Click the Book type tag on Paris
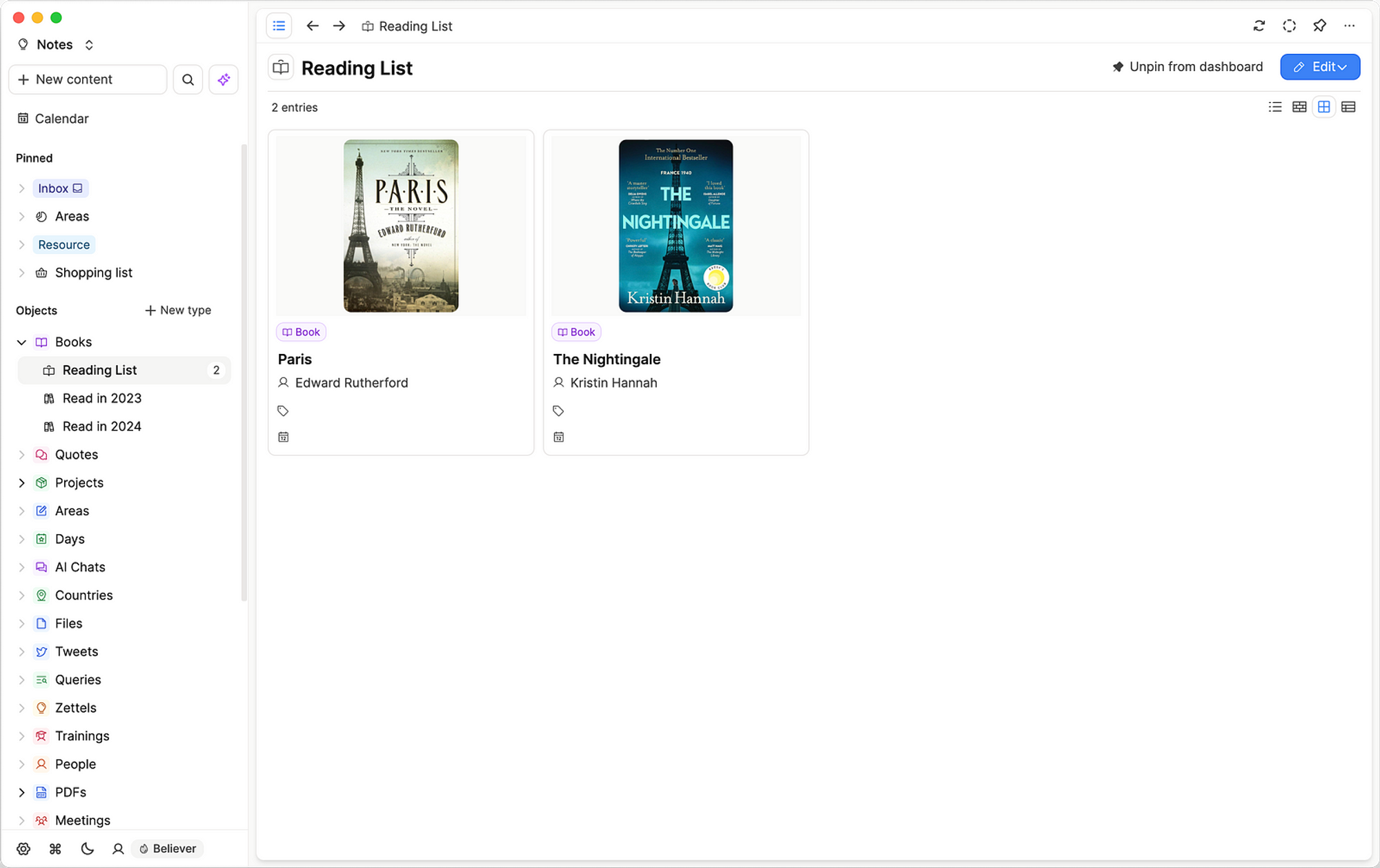 tap(301, 332)
